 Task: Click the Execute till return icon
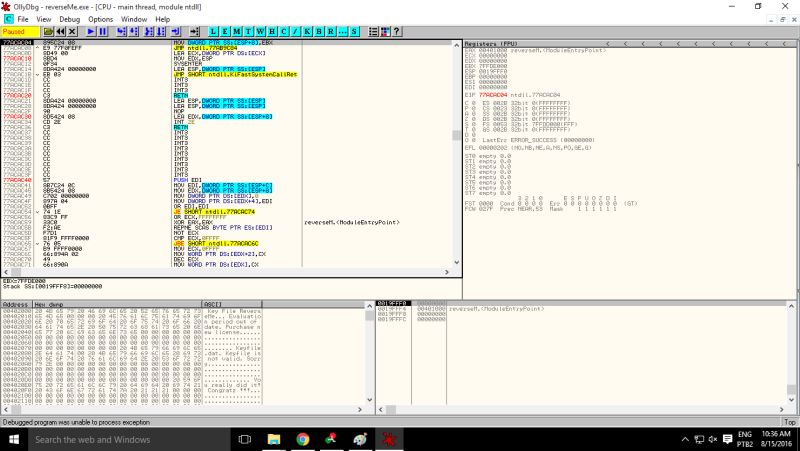click(176, 32)
